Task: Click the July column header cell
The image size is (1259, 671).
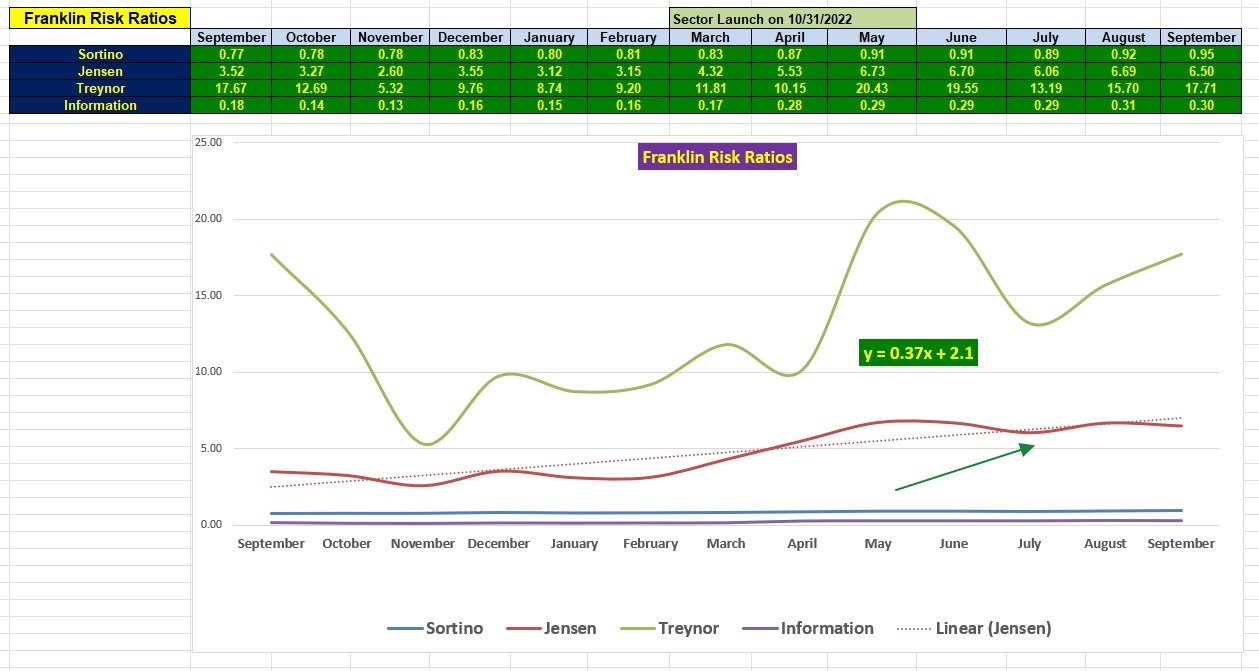Action: 1045,37
